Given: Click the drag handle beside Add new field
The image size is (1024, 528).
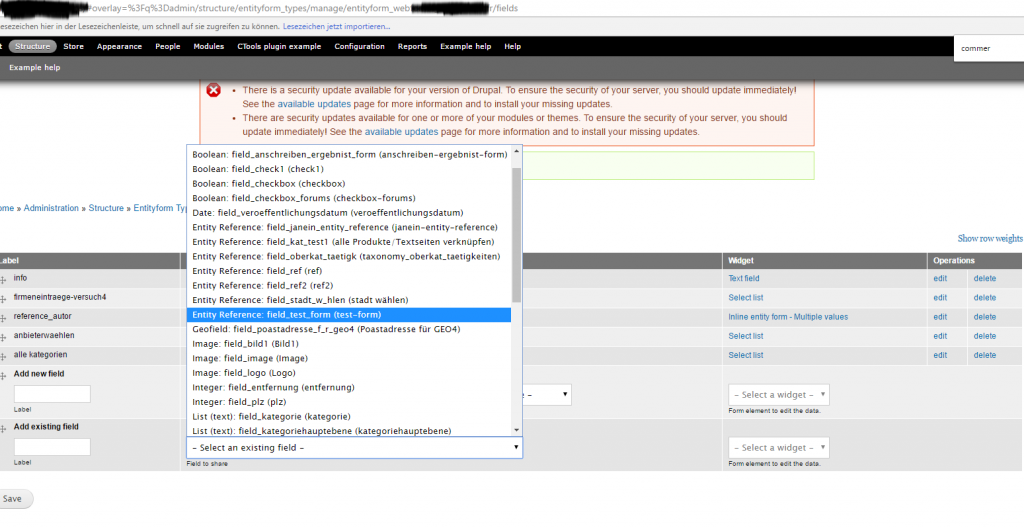Looking at the screenshot, I should pyautogui.click(x=3, y=375).
